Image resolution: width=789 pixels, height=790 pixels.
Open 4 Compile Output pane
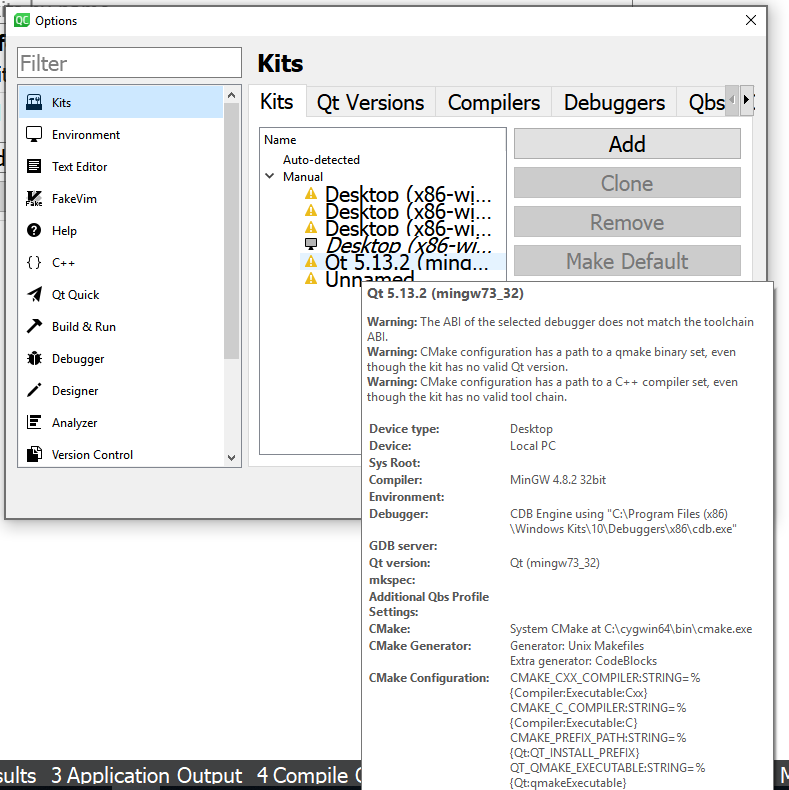click(309, 775)
